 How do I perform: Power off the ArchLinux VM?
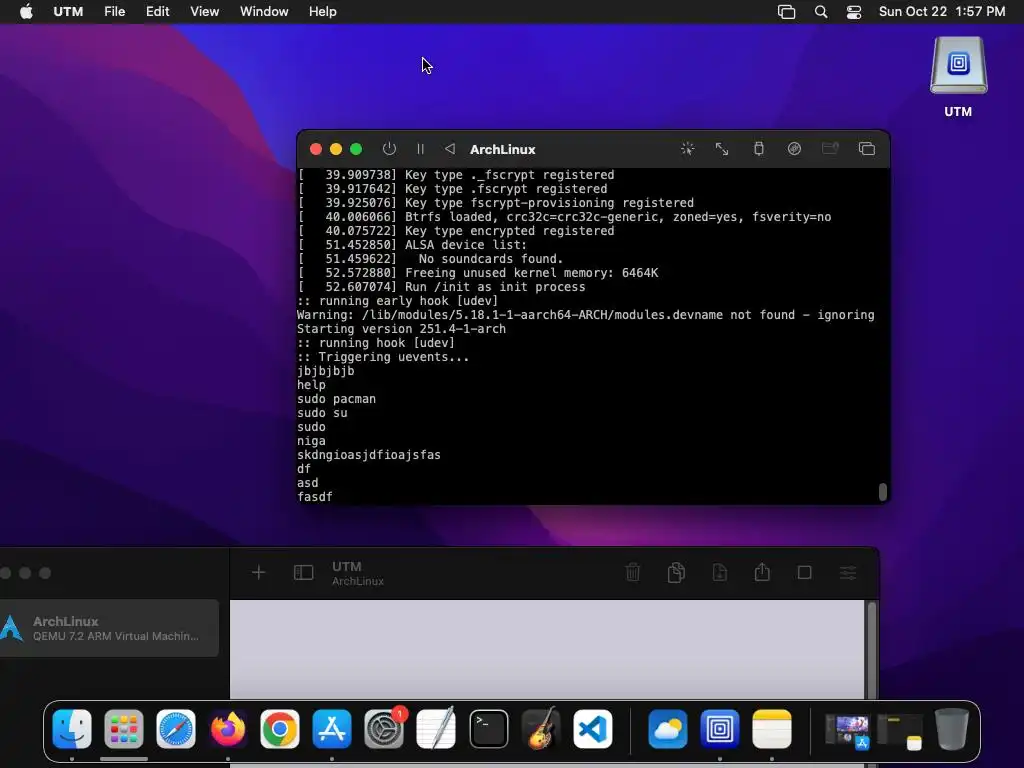pyautogui.click(x=389, y=149)
